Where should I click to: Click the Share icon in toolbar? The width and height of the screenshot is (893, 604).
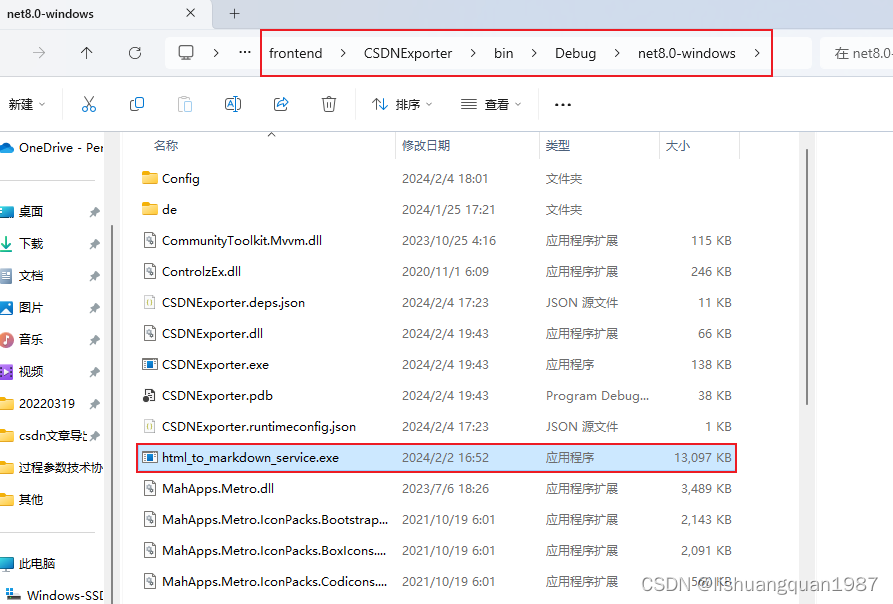click(281, 104)
